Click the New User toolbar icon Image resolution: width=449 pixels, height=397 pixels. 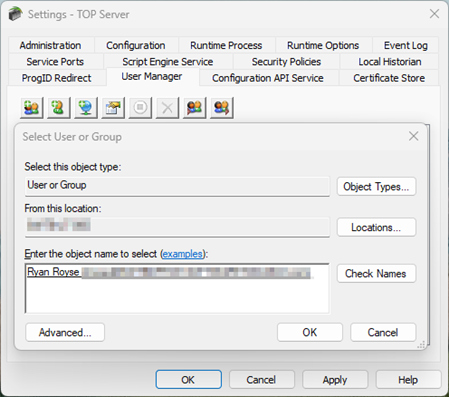pyautogui.click(x=59, y=108)
